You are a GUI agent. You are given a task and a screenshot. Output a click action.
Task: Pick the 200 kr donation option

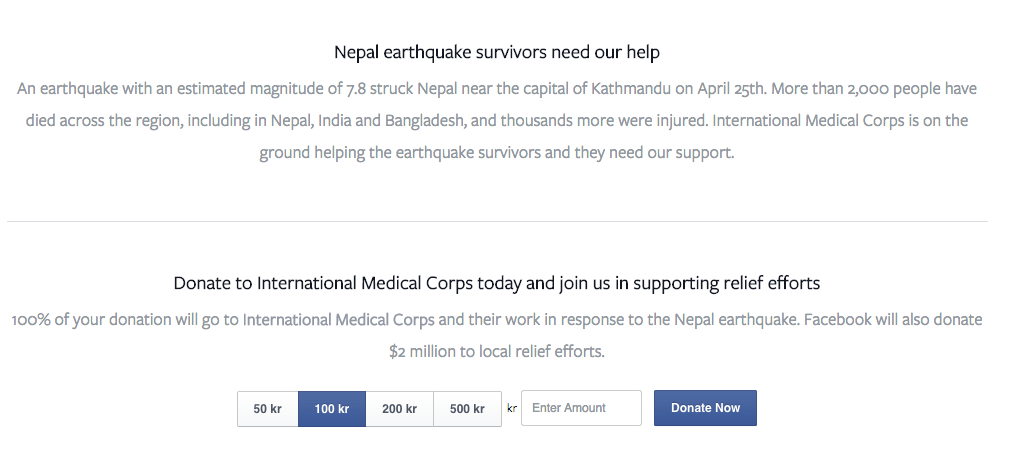(399, 409)
